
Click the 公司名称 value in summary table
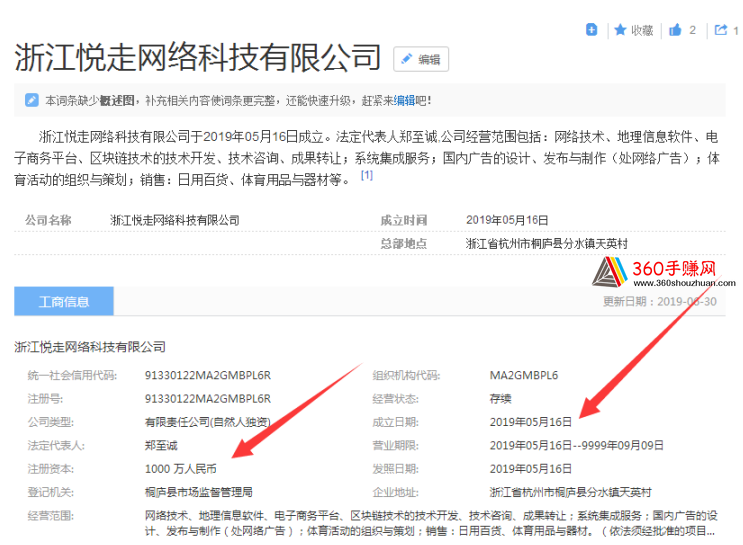tap(175, 220)
